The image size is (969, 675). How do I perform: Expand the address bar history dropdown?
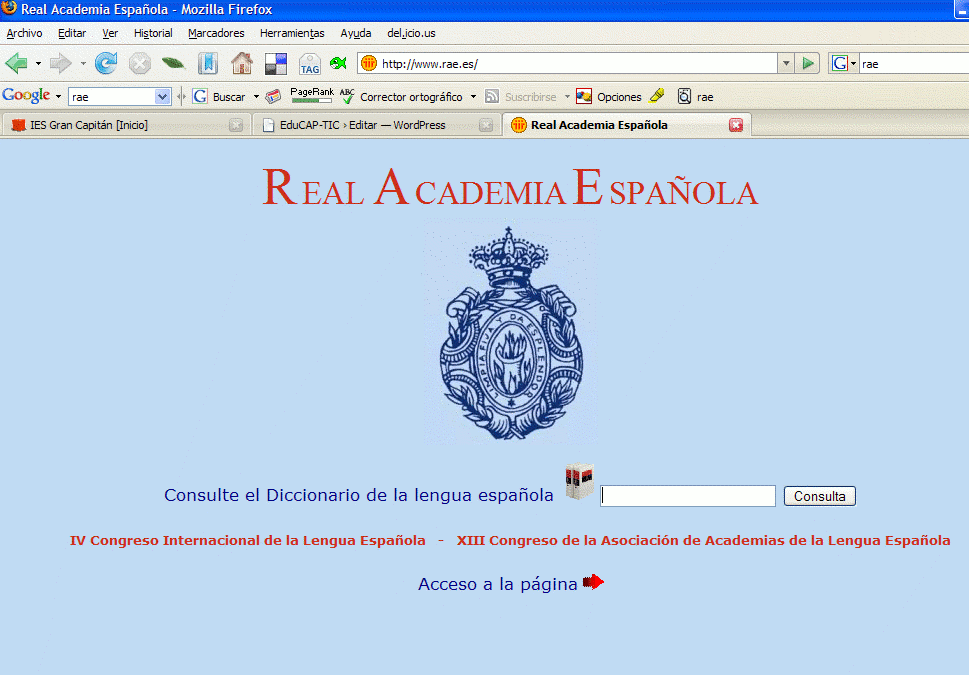click(x=785, y=63)
